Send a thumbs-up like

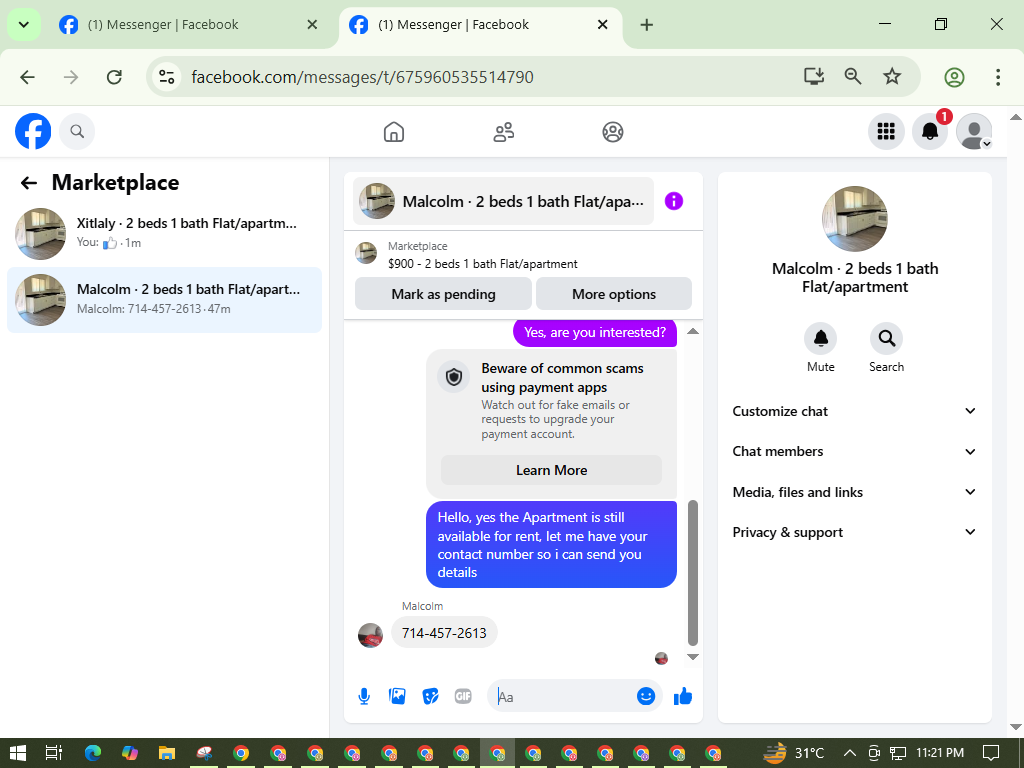coord(682,696)
